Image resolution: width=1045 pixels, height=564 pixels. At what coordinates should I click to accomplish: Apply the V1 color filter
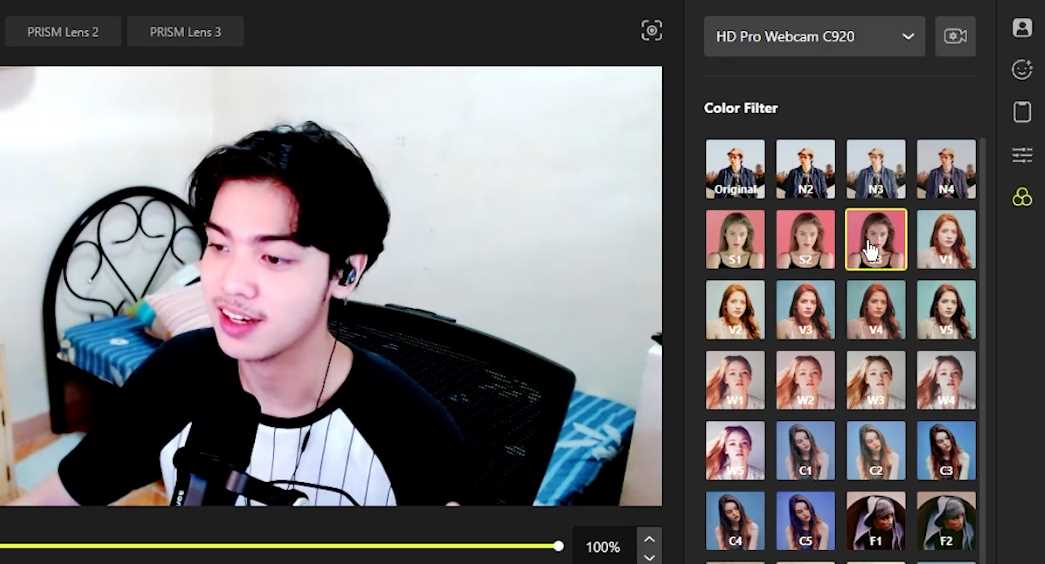pos(946,240)
